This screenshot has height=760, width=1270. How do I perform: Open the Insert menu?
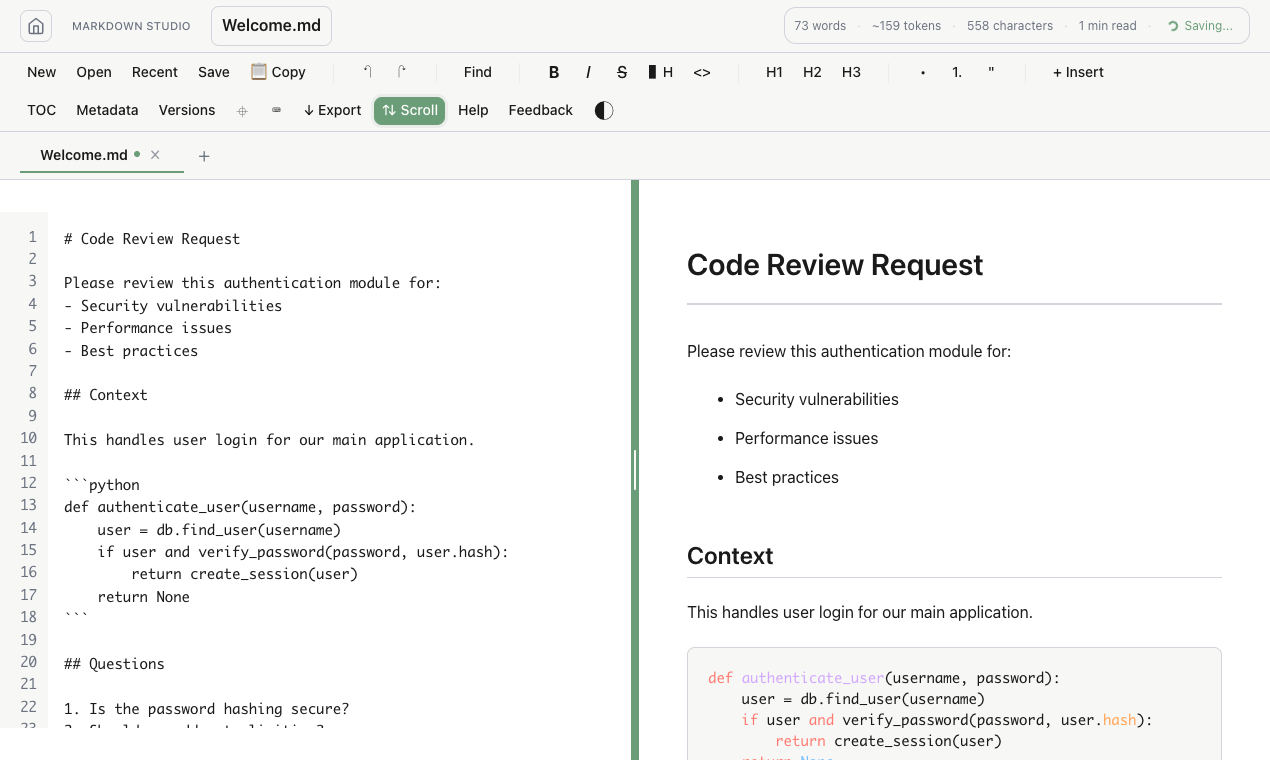point(1078,72)
